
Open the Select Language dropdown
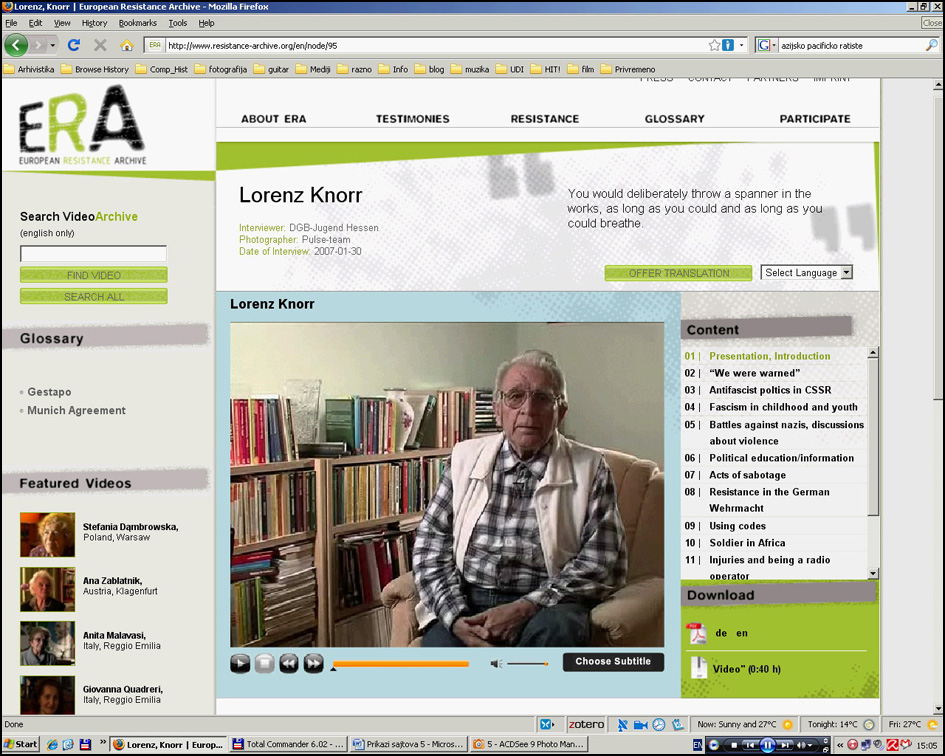pyautogui.click(x=806, y=272)
